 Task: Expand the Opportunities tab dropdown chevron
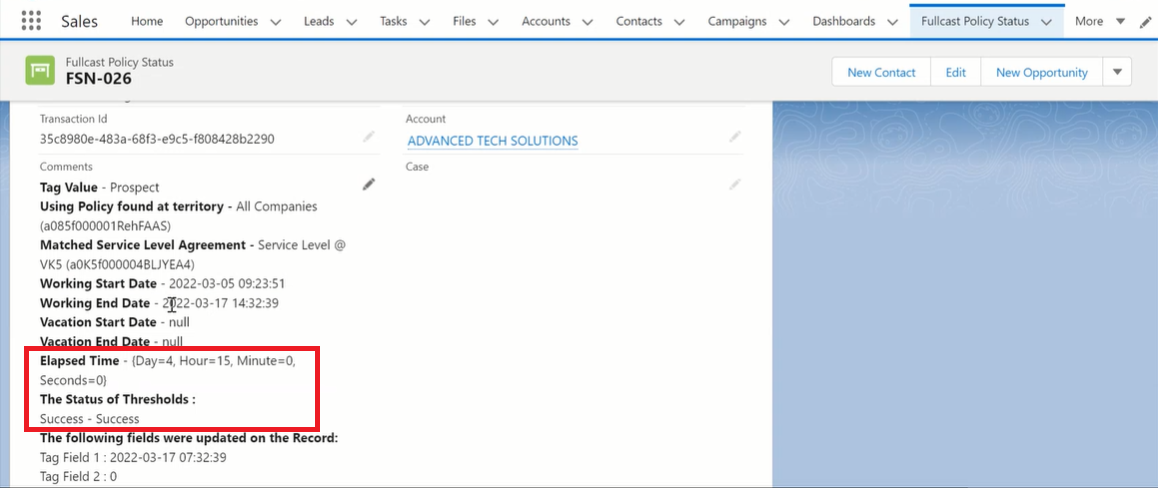275,22
